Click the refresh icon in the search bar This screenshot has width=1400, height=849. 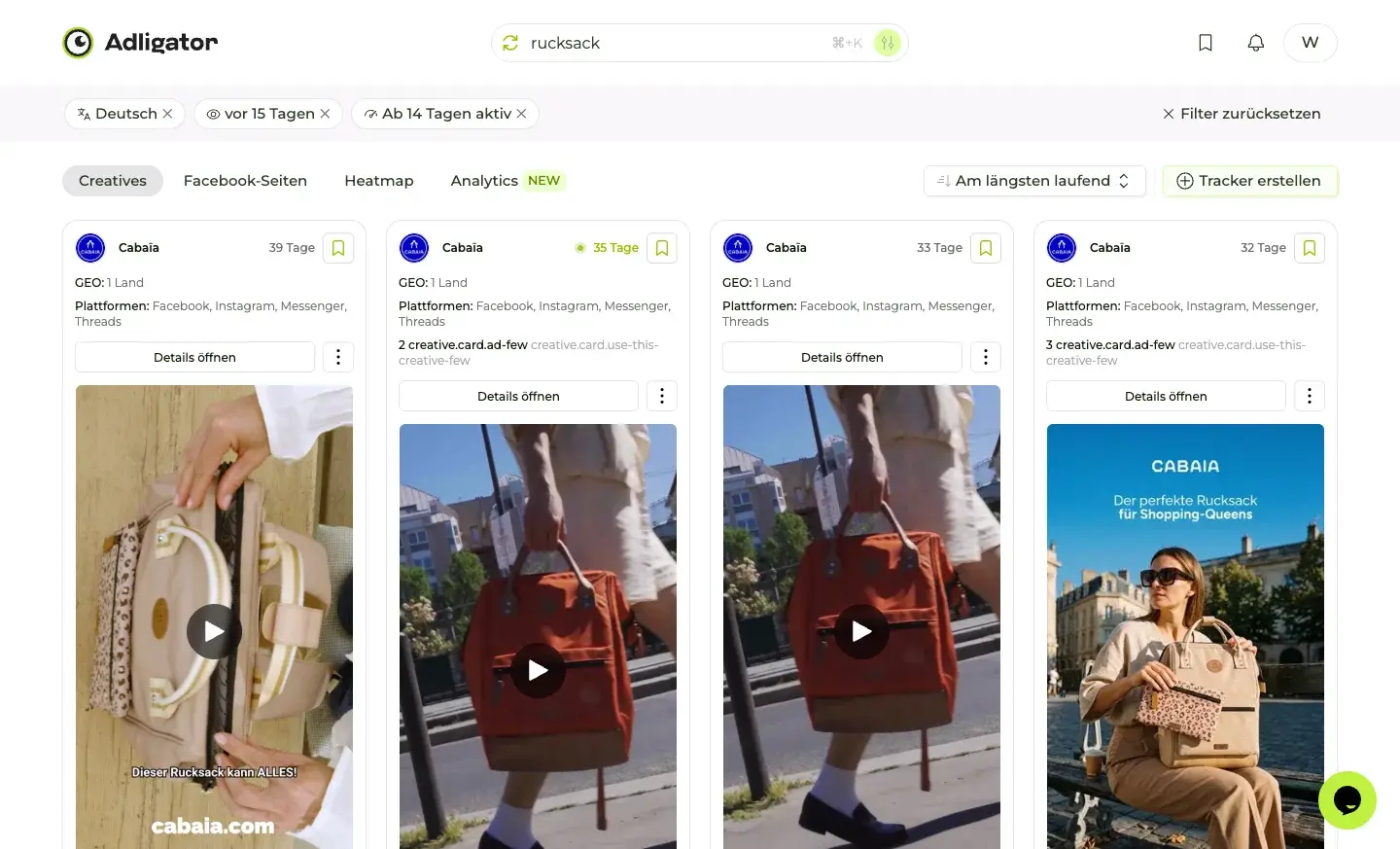(510, 43)
